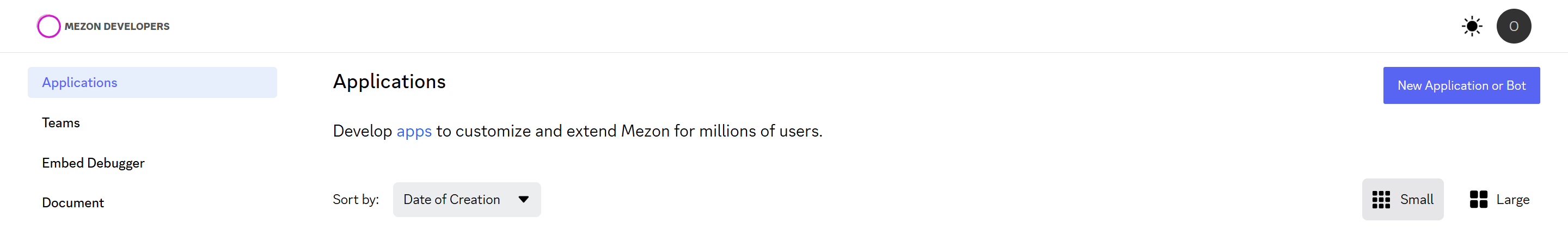Select 'Applications' in the sidebar
Viewport: 1568px width, 247px height.
(79, 83)
